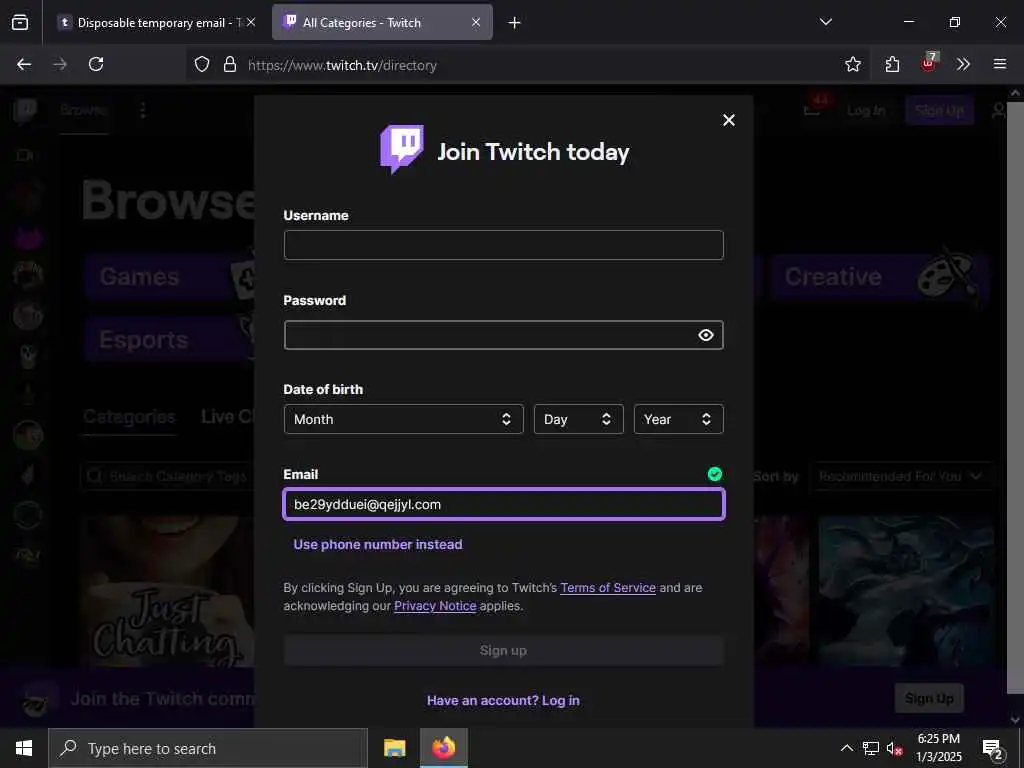Bookmark this page with star icon
Image resolution: width=1024 pixels, height=768 pixels.
853,64
